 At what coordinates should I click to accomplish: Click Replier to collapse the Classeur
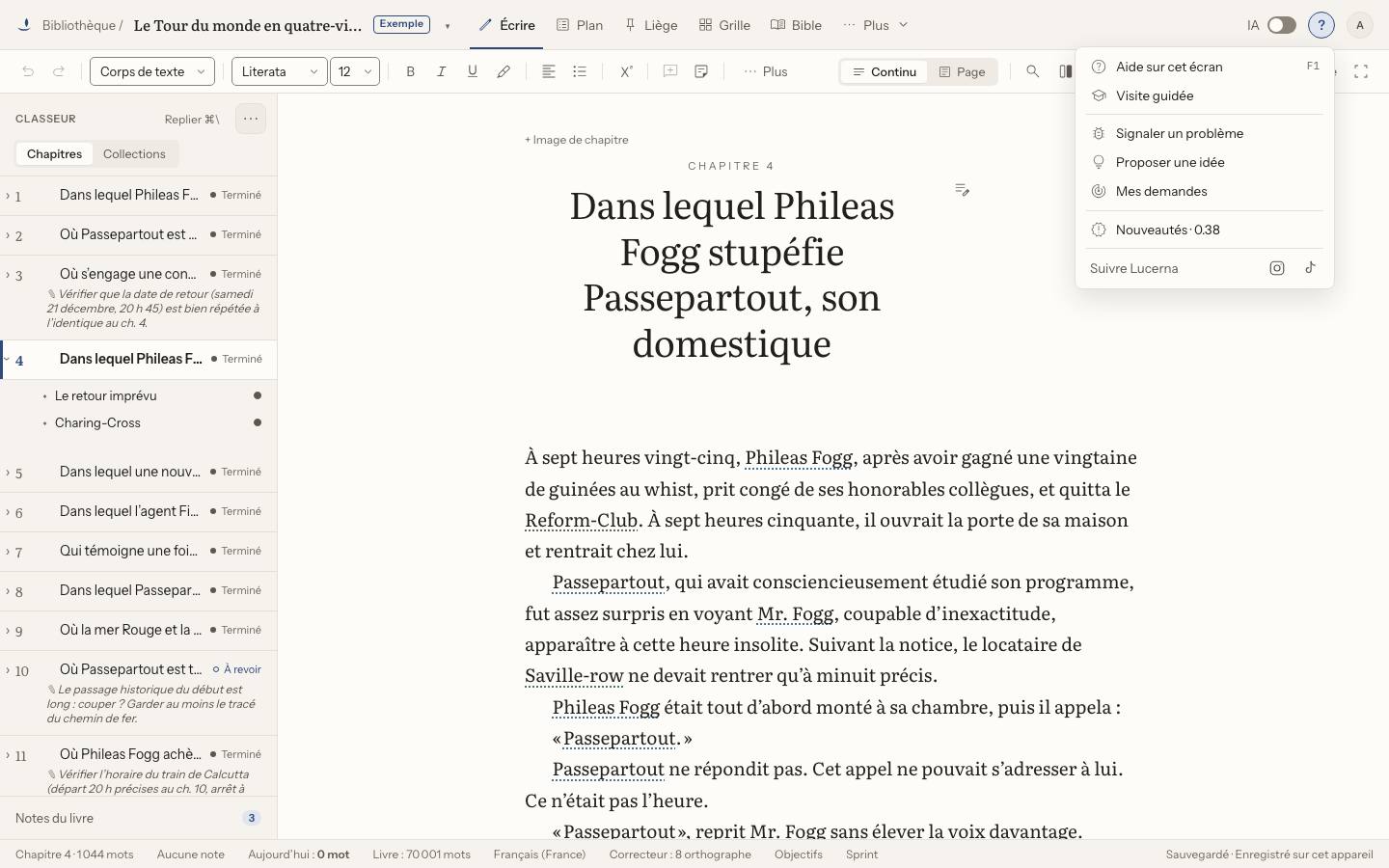point(192,119)
